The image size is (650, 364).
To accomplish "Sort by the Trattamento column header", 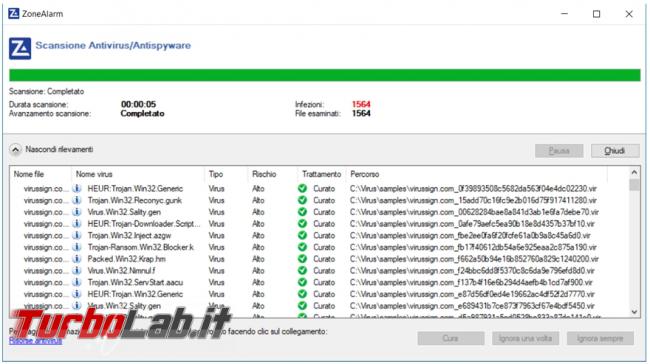I will 321,174.
